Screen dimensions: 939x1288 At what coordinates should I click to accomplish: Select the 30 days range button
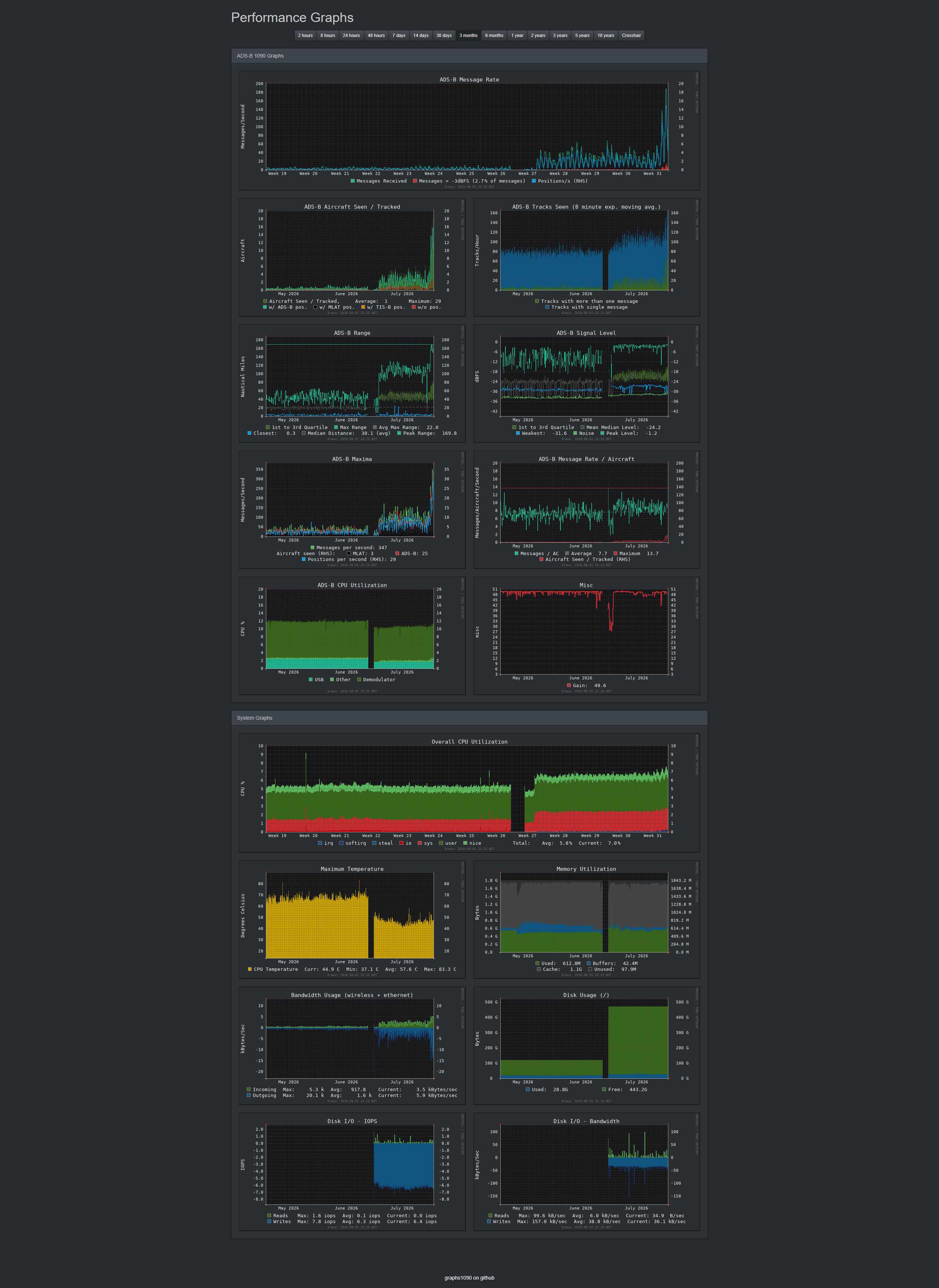(444, 35)
